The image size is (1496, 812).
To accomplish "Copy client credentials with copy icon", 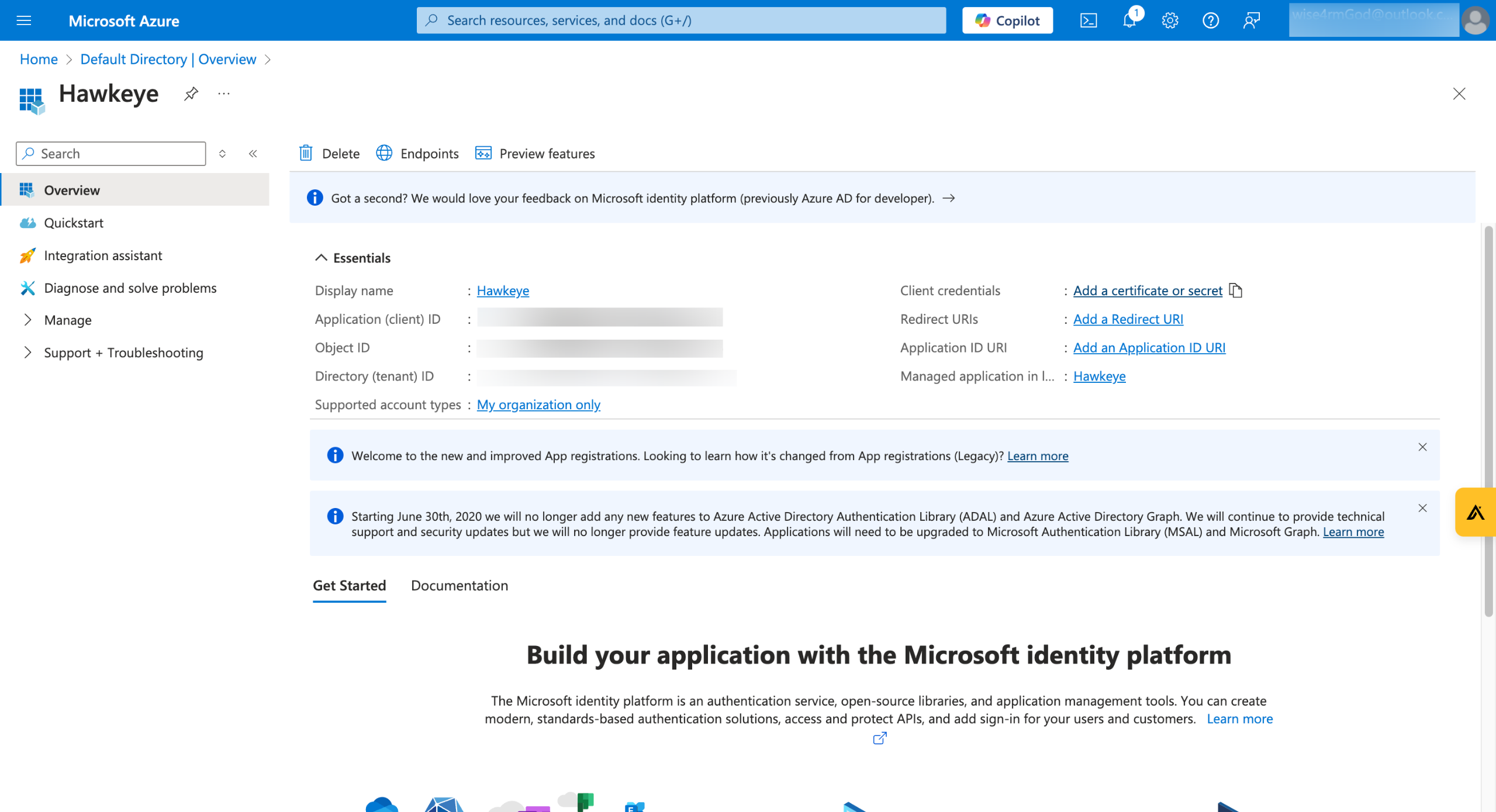I will tap(1235, 291).
